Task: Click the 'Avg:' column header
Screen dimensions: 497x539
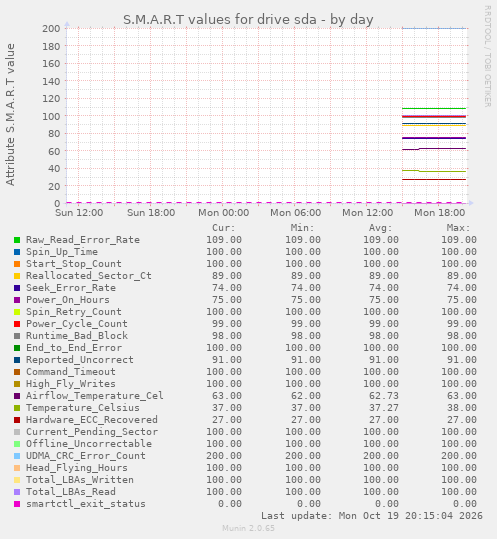Action: 380,228
